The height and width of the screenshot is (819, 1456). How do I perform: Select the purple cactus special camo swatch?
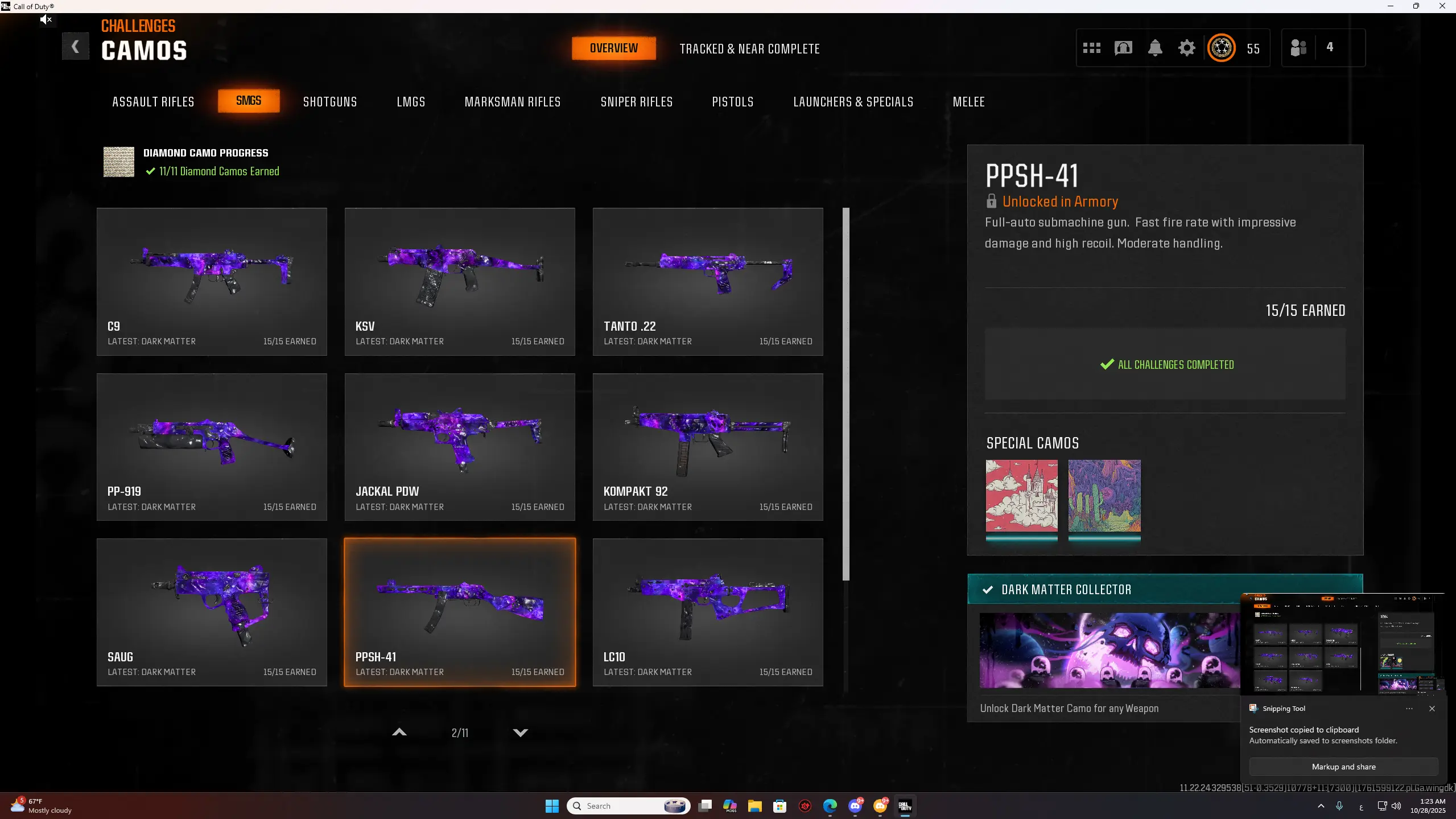[x=1104, y=496]
